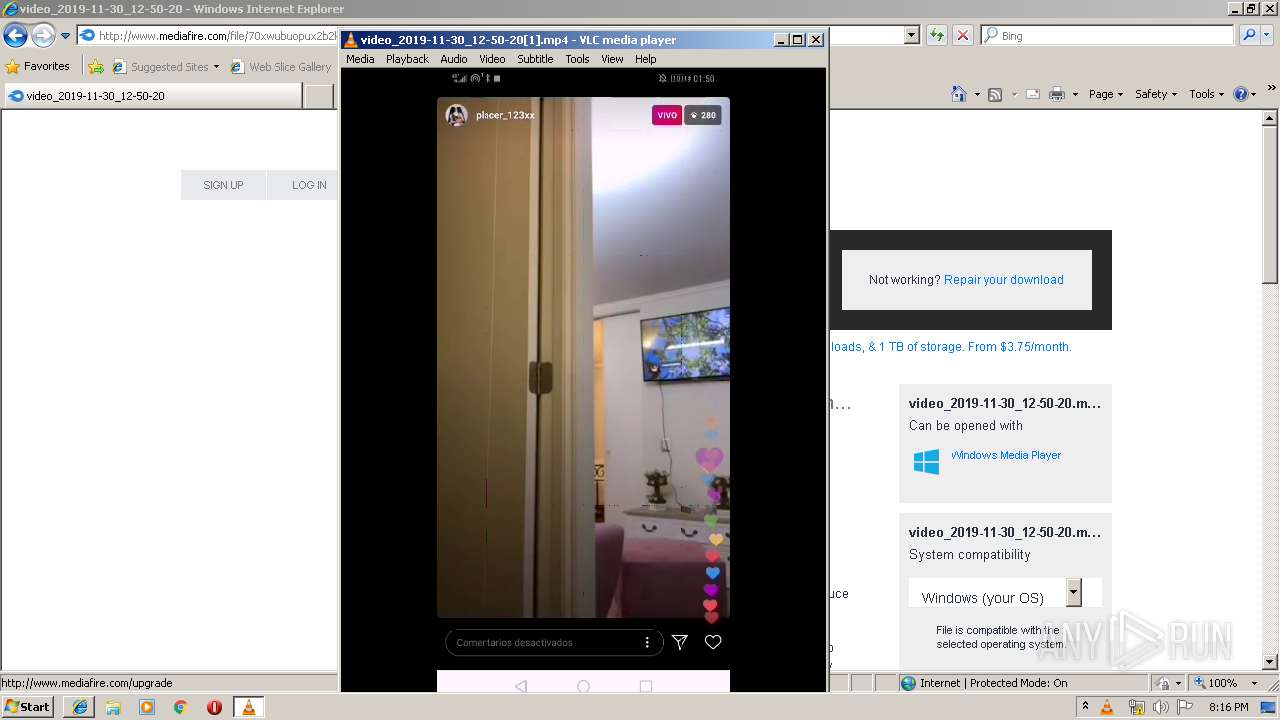Click the Windows logo icon
Screen dimensions: 1280x720
click(x=926, y=461)
